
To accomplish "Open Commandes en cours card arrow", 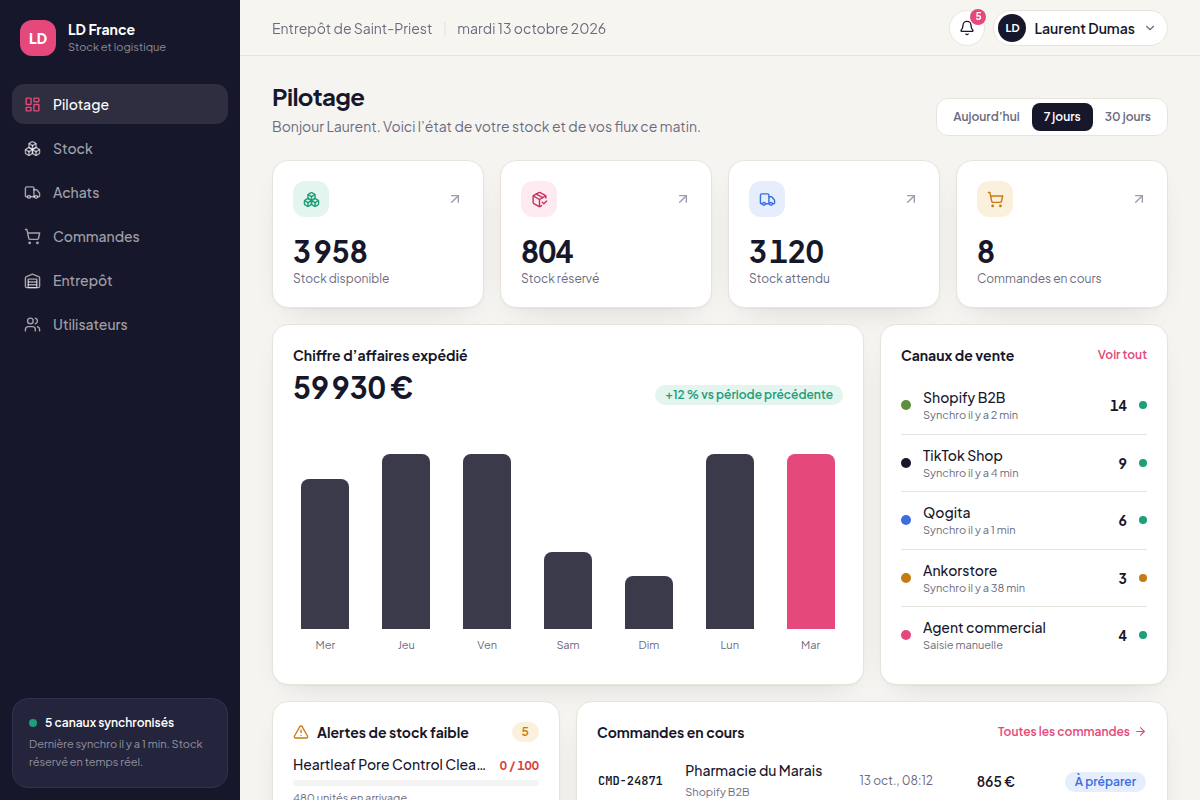I will [1139, 199].
